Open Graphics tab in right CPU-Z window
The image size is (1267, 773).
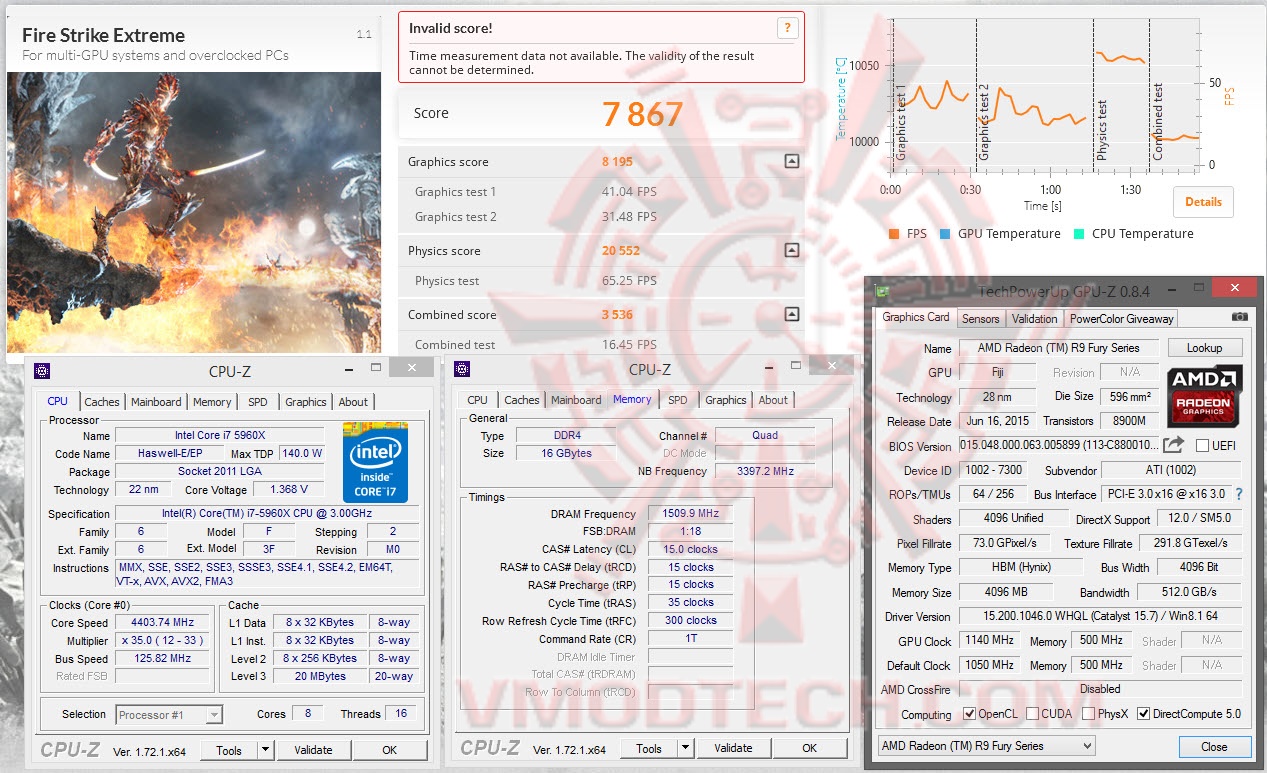pos(726,400)
